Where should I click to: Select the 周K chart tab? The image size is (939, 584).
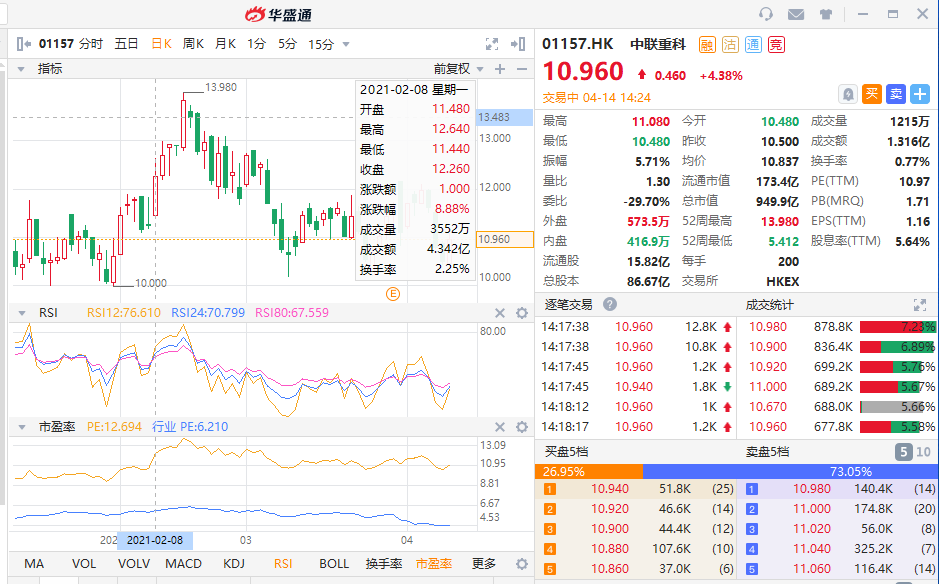193,44
